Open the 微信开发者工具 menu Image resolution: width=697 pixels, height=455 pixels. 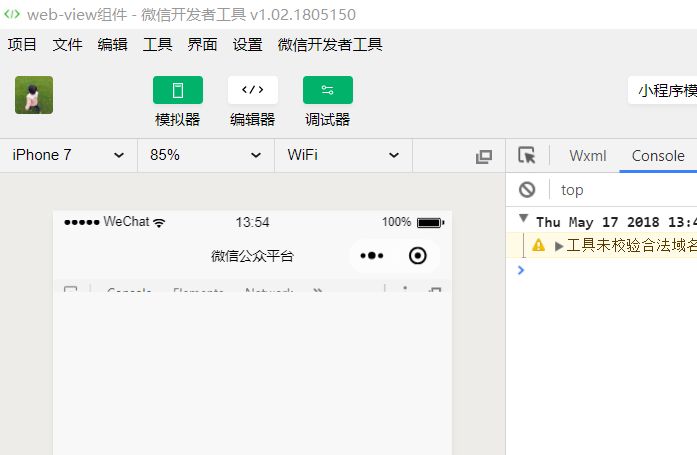click(x=330, y=44)
